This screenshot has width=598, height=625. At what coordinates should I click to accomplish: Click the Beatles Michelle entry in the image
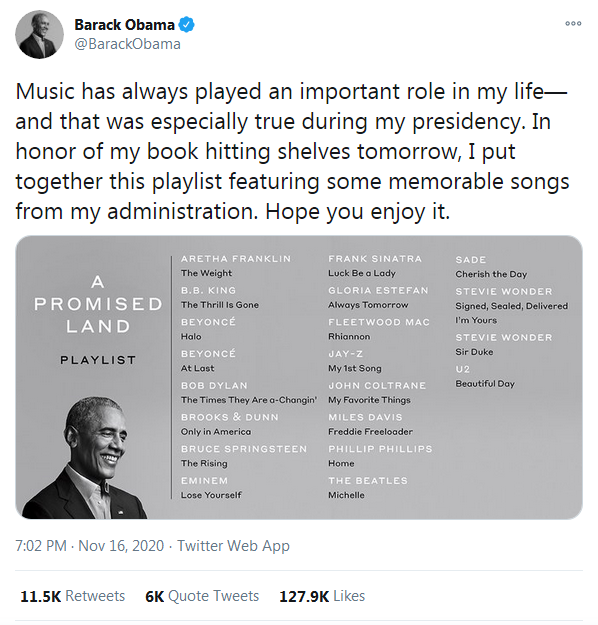pos(368,488)
